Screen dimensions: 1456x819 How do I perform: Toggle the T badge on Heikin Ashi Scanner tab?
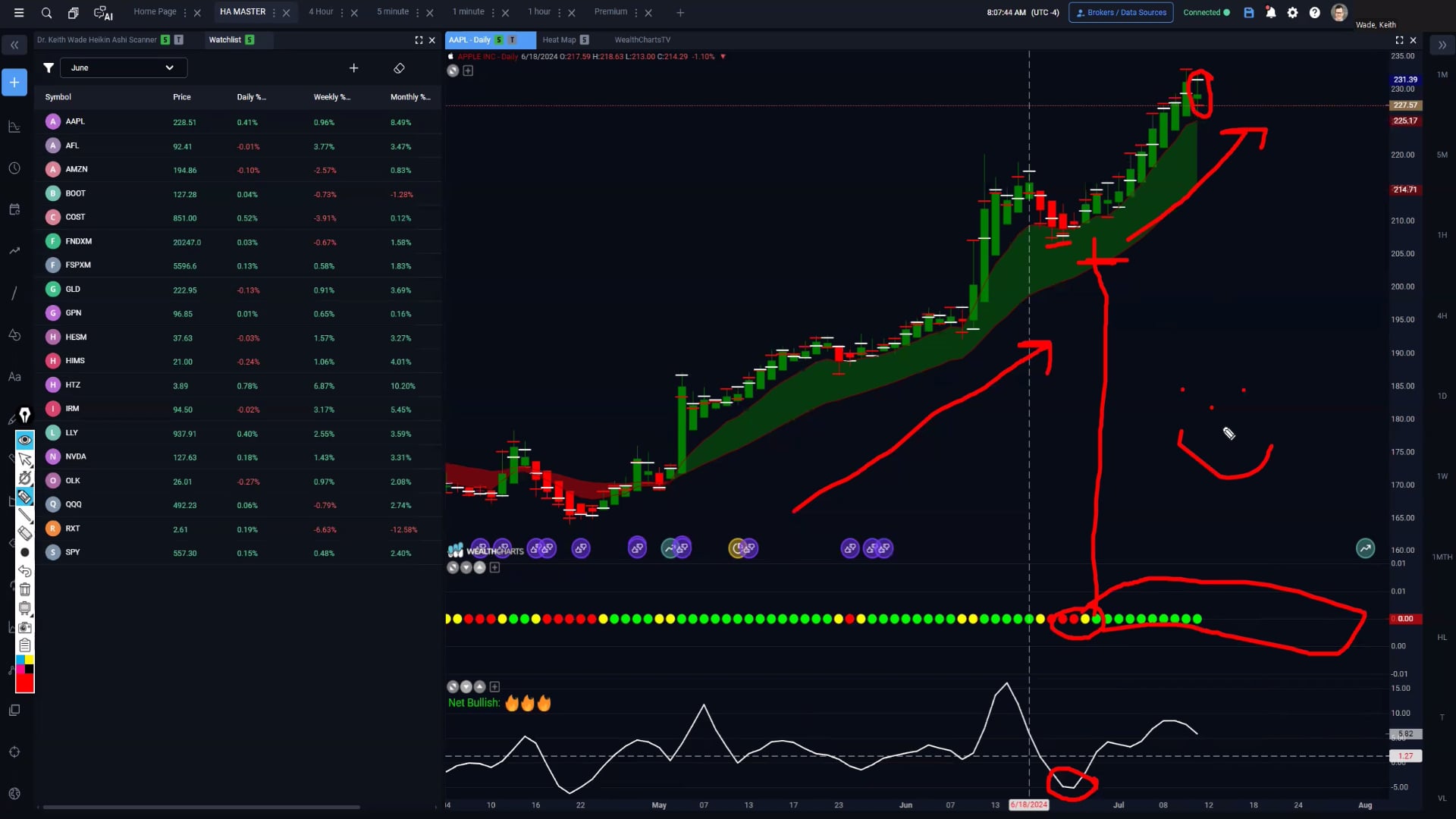[178, 40]
